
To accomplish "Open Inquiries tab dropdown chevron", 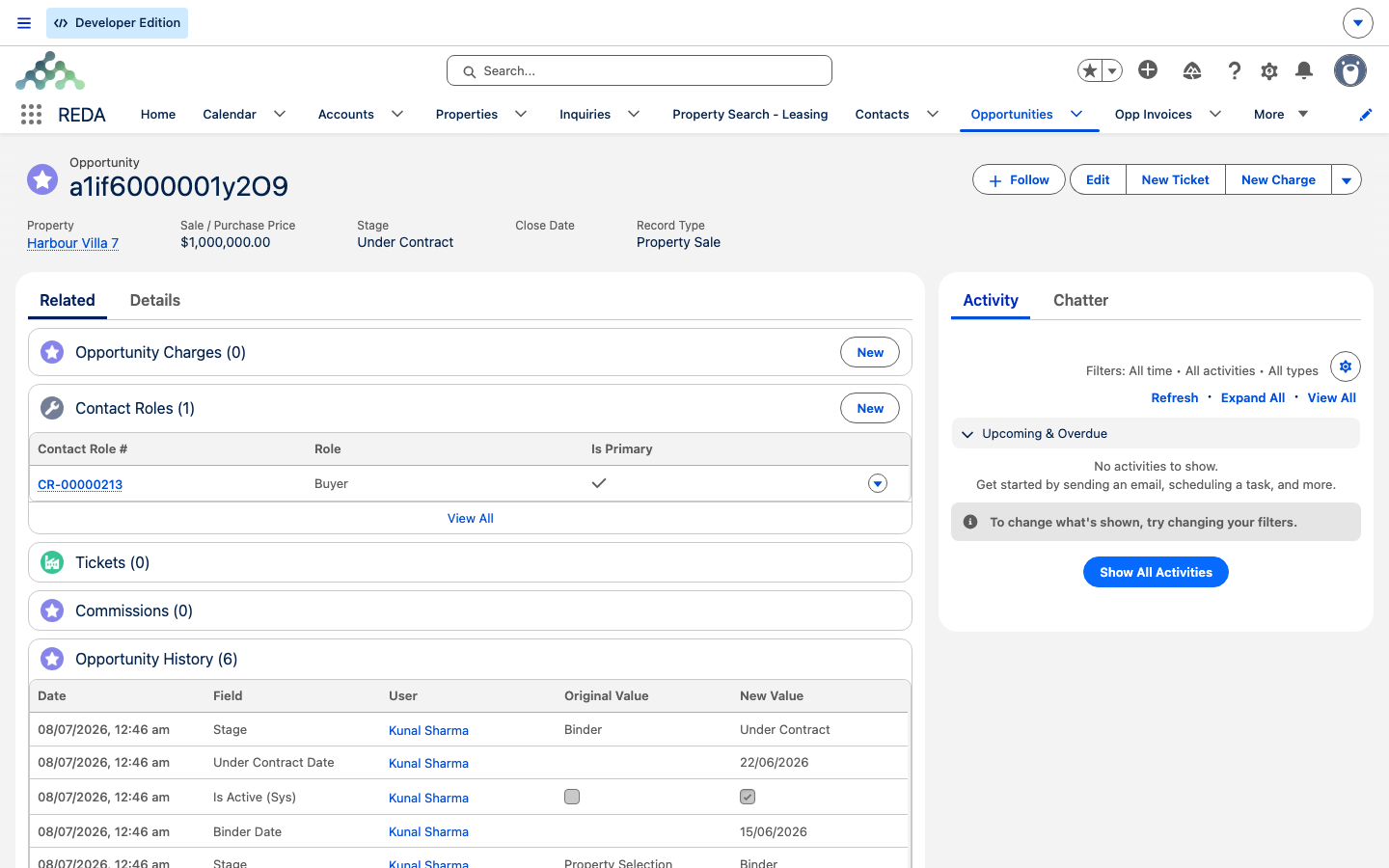I will point(634,114).
